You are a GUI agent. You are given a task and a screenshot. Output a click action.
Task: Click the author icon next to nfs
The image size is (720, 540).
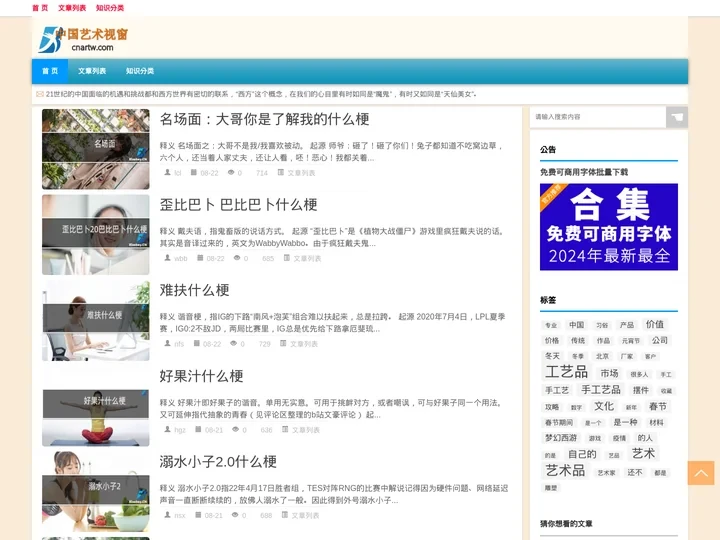click(x=167, y=343)
